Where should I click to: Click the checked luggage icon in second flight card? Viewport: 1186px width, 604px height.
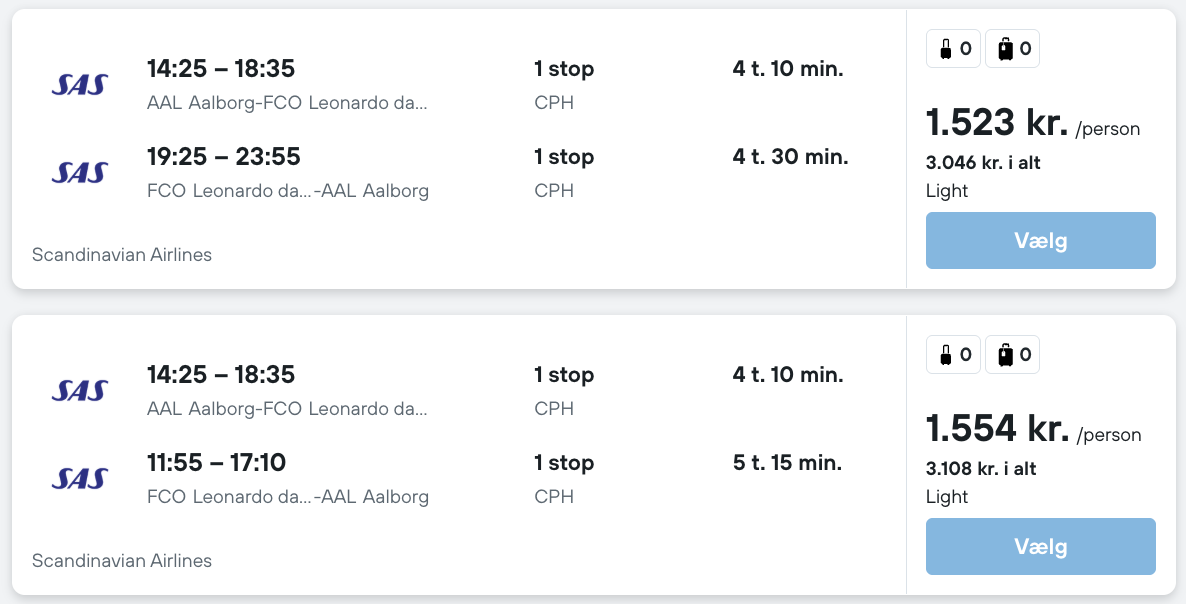tap(1004, 354)
